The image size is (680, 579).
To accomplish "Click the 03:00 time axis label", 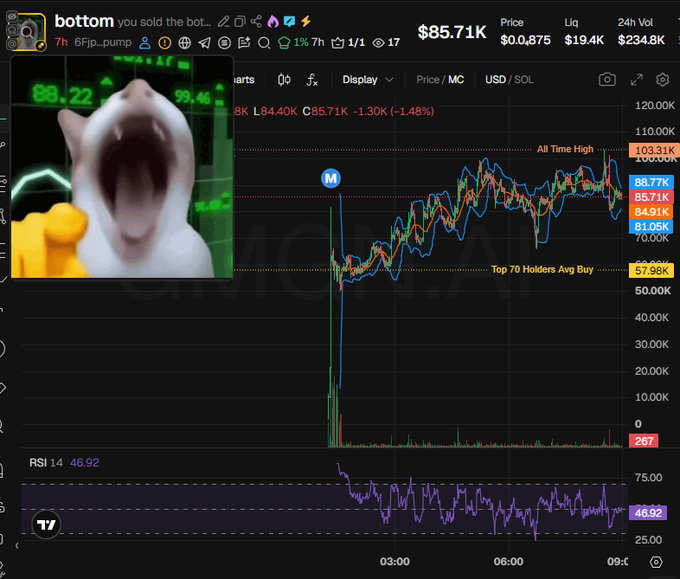I will [x=395, y=562].
